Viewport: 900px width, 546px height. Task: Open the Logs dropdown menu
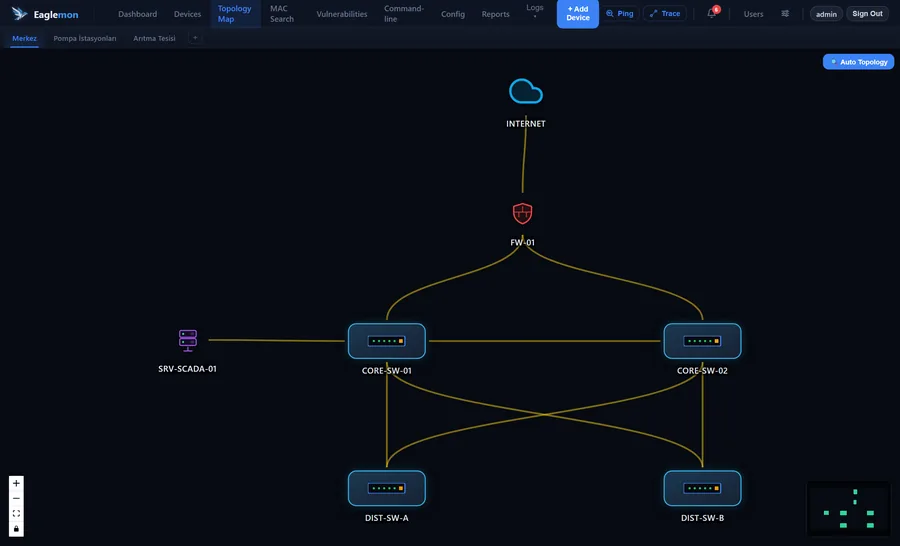click(x=534, y=11)
